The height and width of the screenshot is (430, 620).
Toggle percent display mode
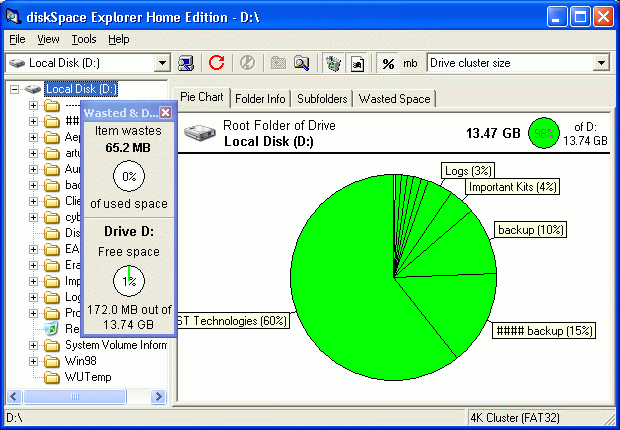pos(388,63)
